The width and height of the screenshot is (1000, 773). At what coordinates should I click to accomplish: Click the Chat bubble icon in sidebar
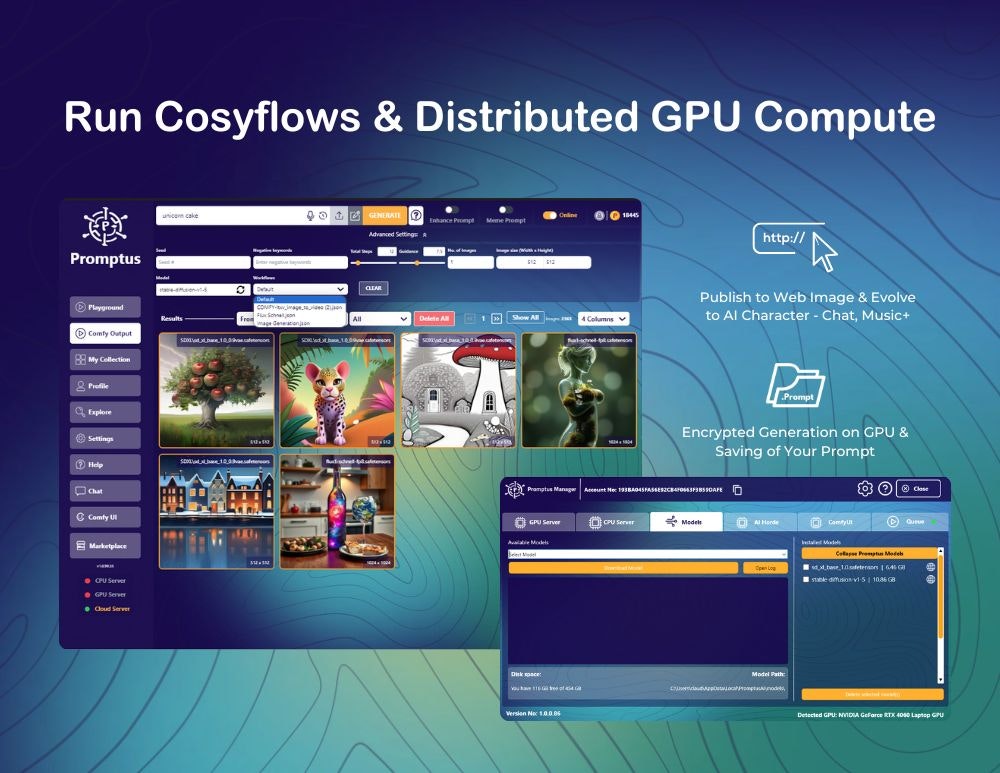point(80,491)
